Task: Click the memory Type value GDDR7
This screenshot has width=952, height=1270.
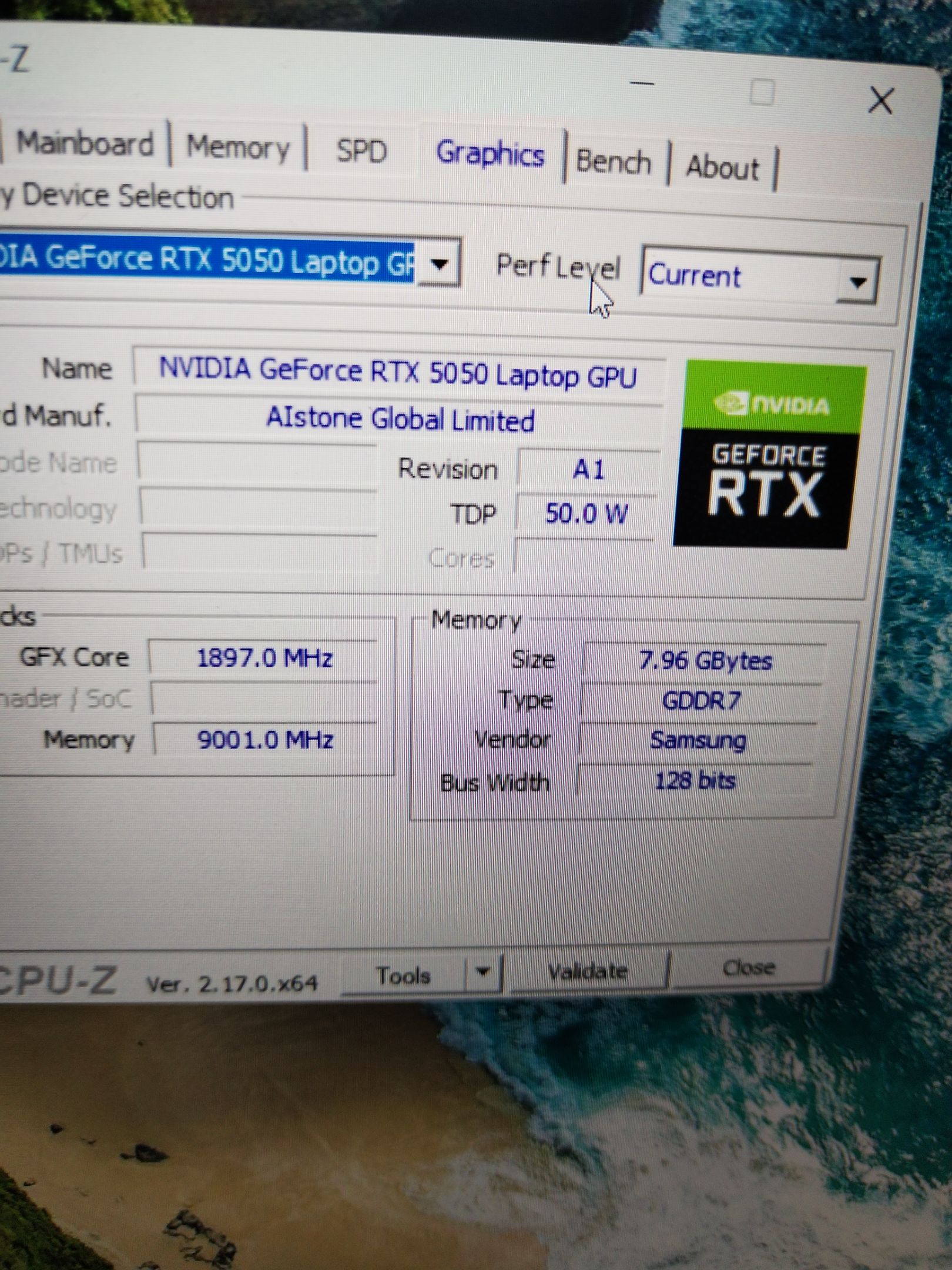Action: coord(700,701)
